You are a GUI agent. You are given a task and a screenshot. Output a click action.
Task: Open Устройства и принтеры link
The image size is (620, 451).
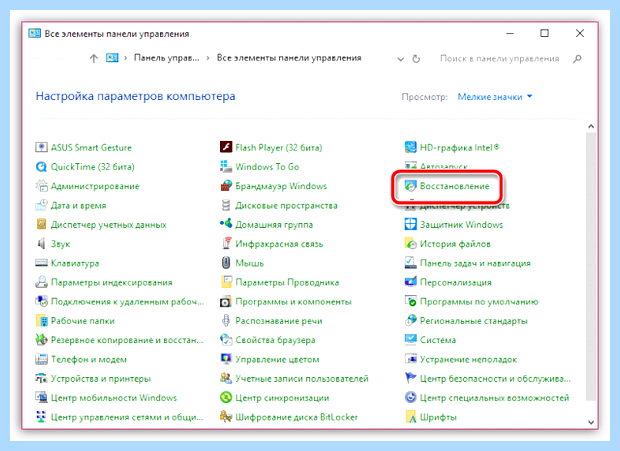(x=101, y=379)
